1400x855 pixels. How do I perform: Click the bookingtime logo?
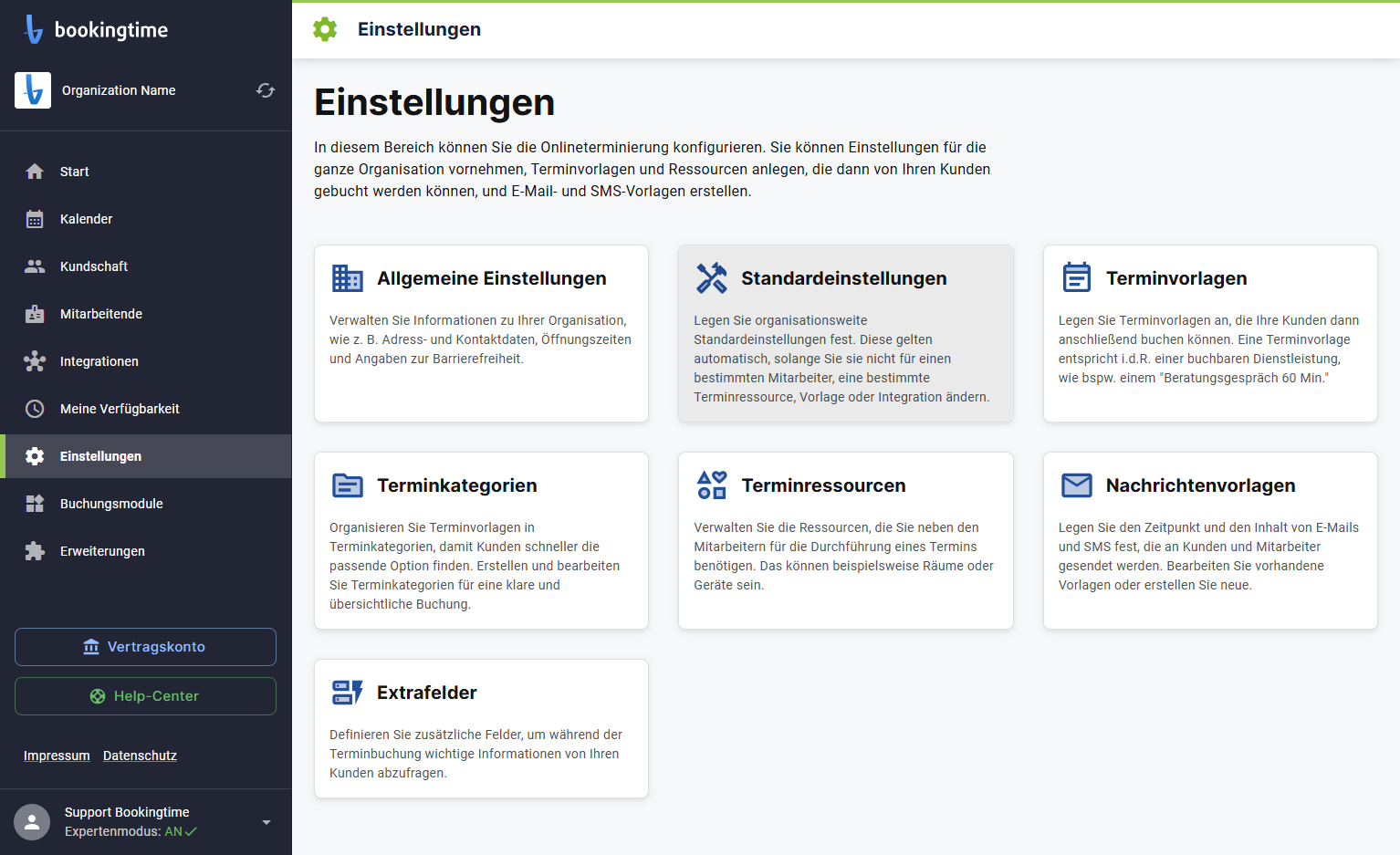click(96, 29)
